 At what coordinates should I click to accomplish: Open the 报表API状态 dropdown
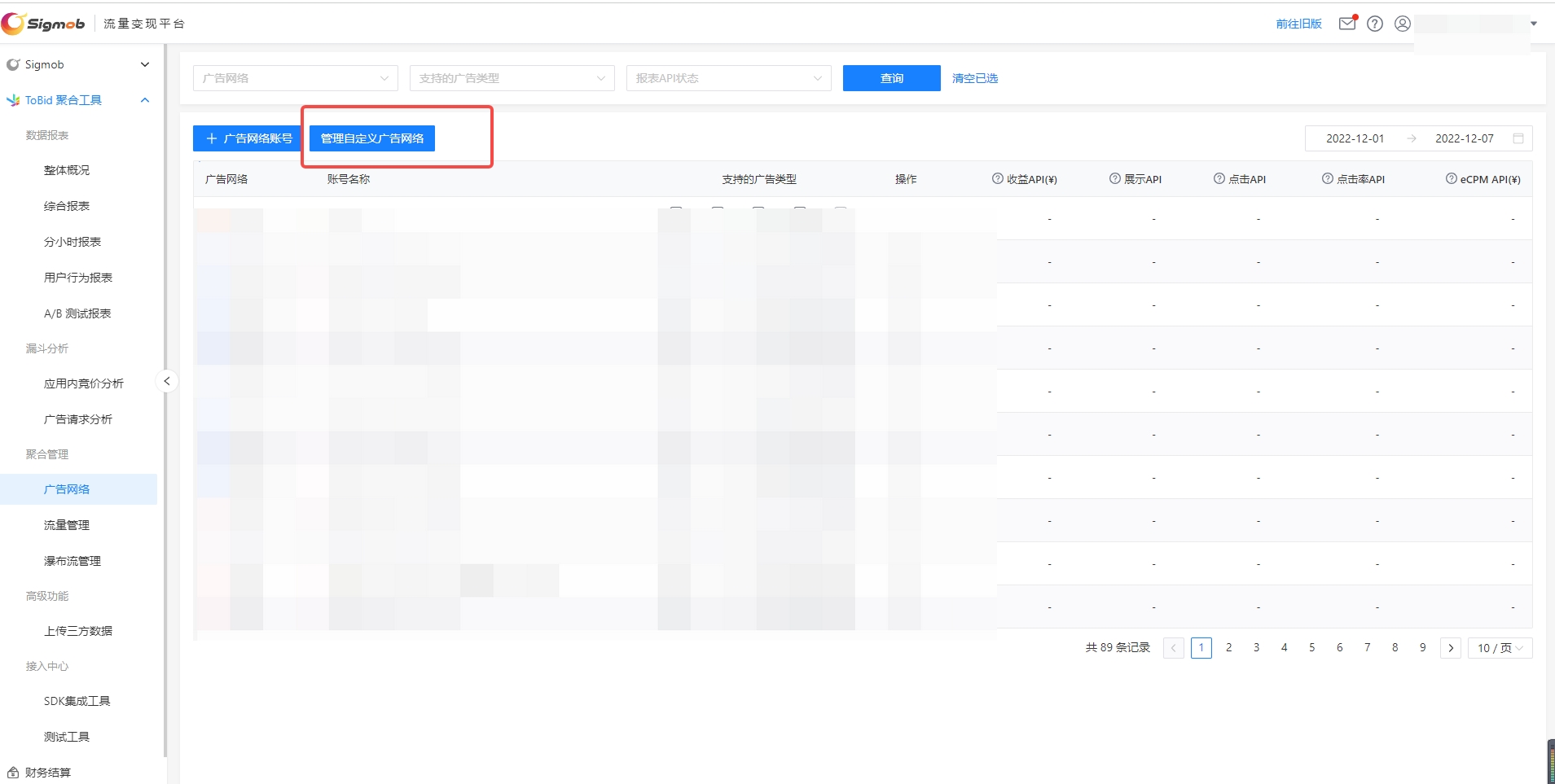tap(728, 78)
